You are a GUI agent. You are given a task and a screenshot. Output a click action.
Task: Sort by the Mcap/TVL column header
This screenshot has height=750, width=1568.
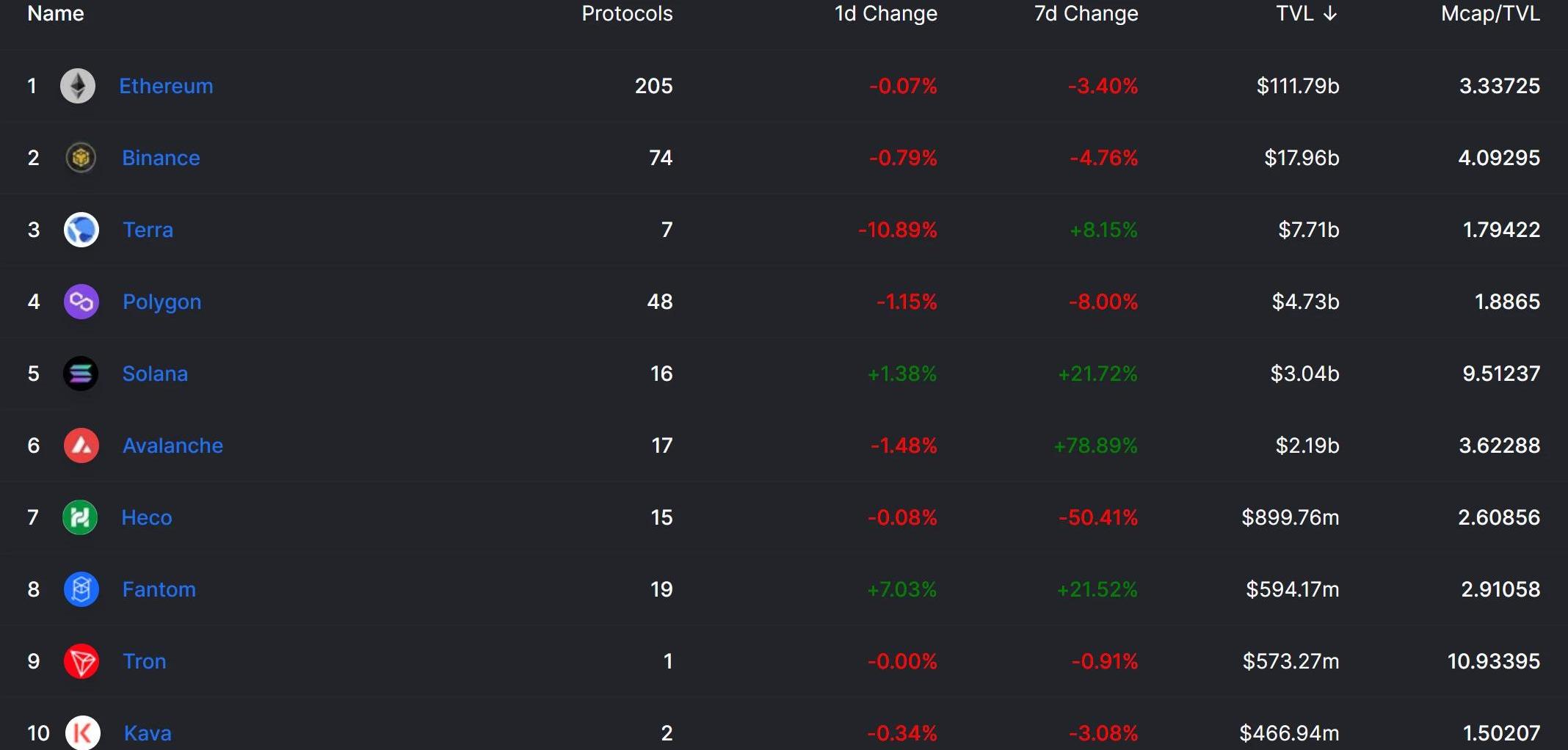tap(1490, 14)
